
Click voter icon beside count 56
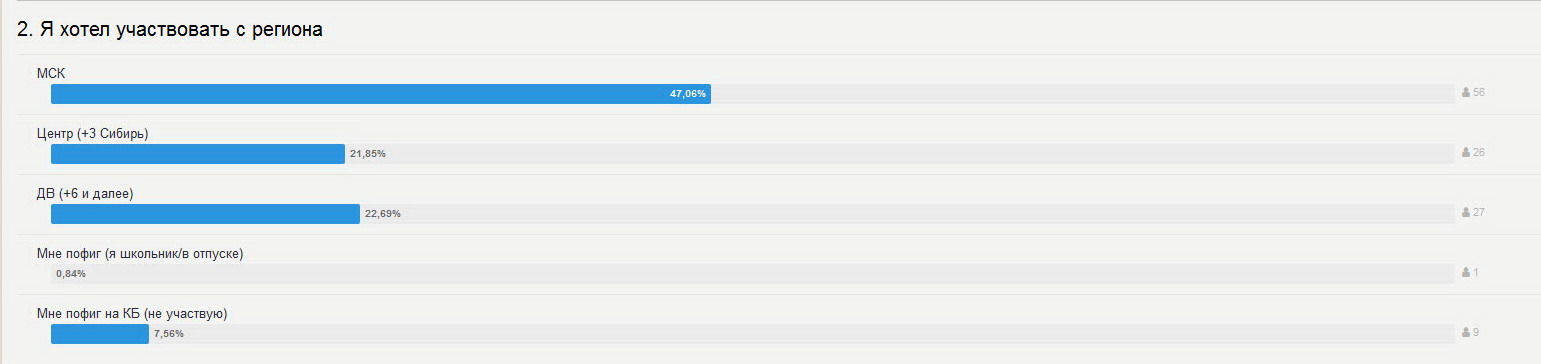pyautogui.click(x=1466, y=93)
